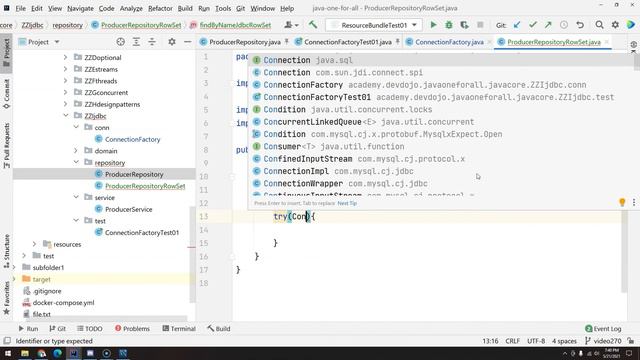Screen dimensions: 640x360
Task: Click Next Tip link in completion popup
Action: pos(347,203)
